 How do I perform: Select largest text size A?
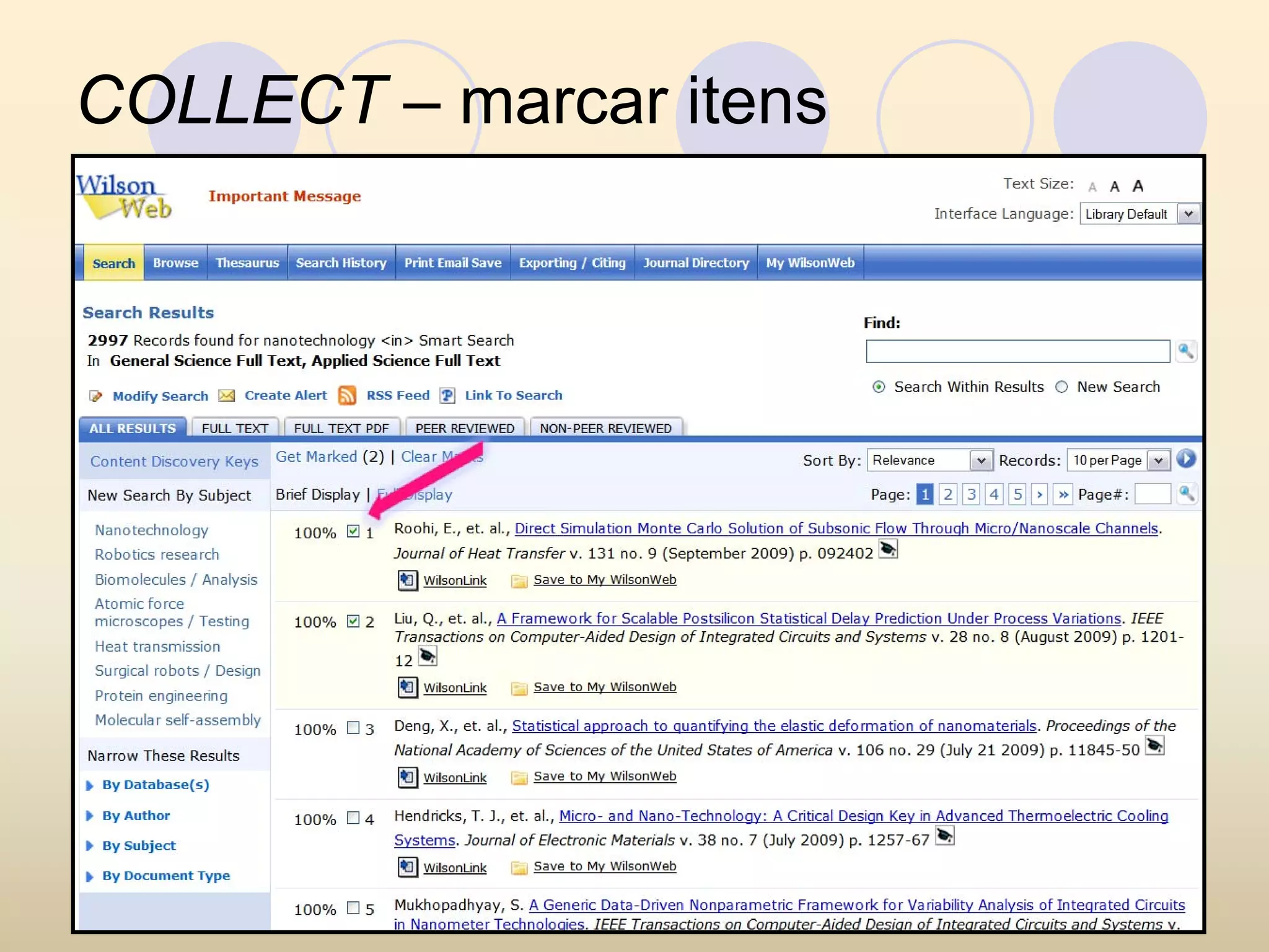point(1138,186)
